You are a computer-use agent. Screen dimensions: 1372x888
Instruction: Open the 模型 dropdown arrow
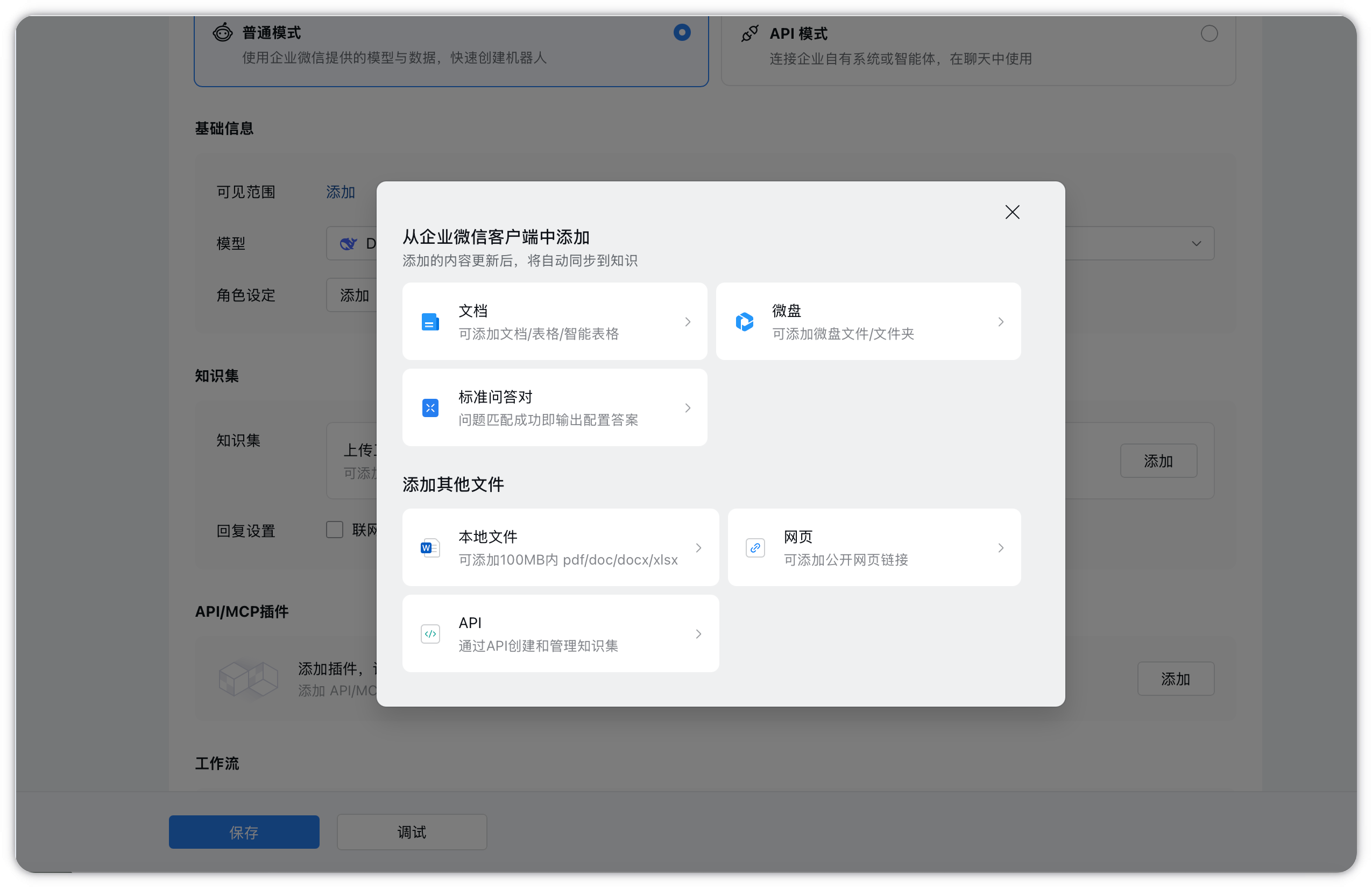(1196, 243)
